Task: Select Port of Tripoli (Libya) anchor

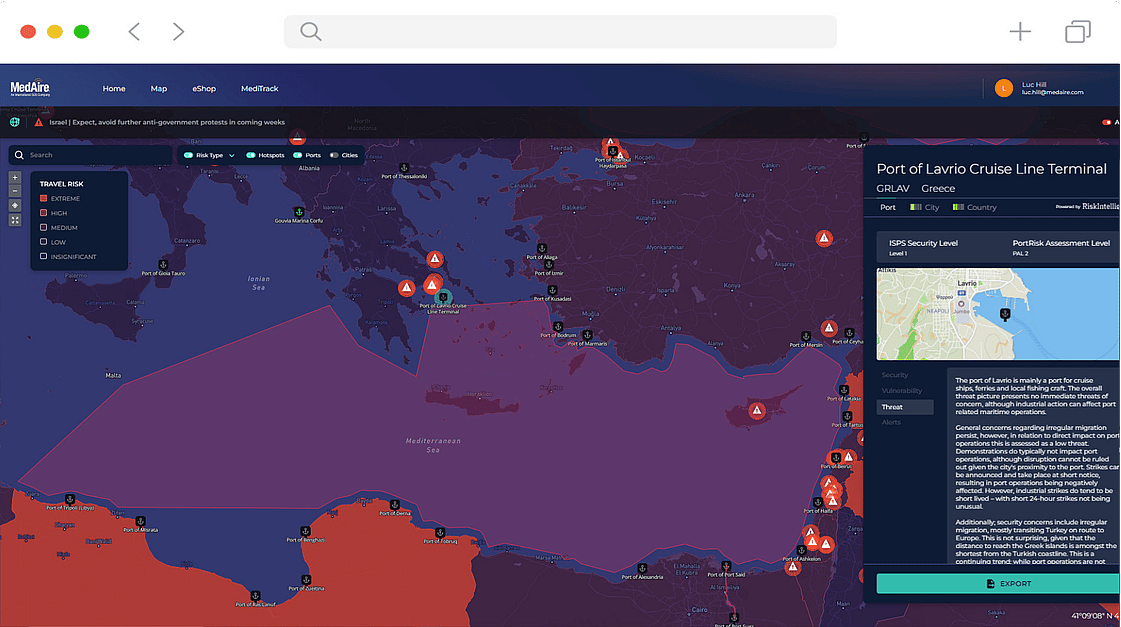Action: coord(69,499)
